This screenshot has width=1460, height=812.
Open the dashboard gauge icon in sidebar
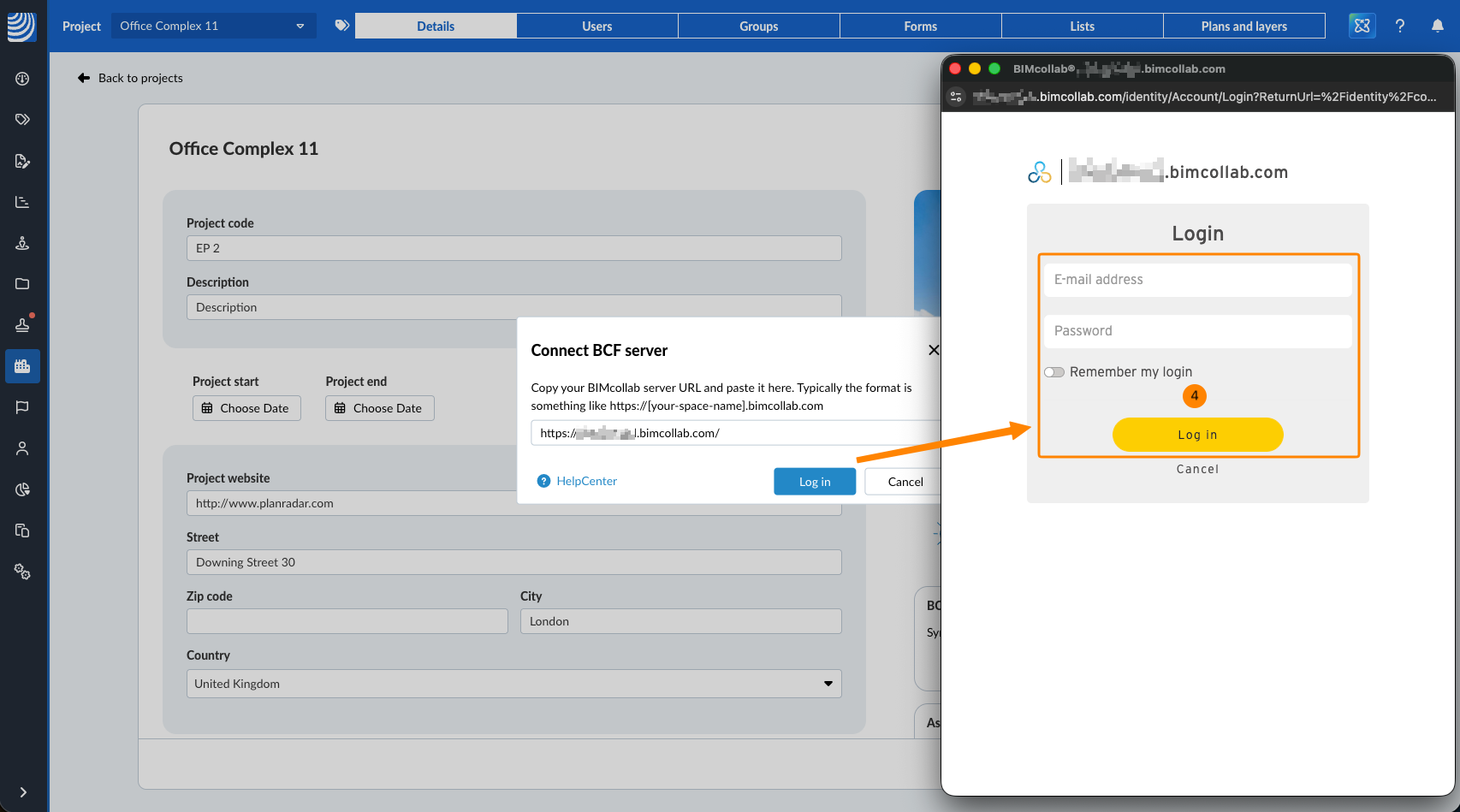23,79
